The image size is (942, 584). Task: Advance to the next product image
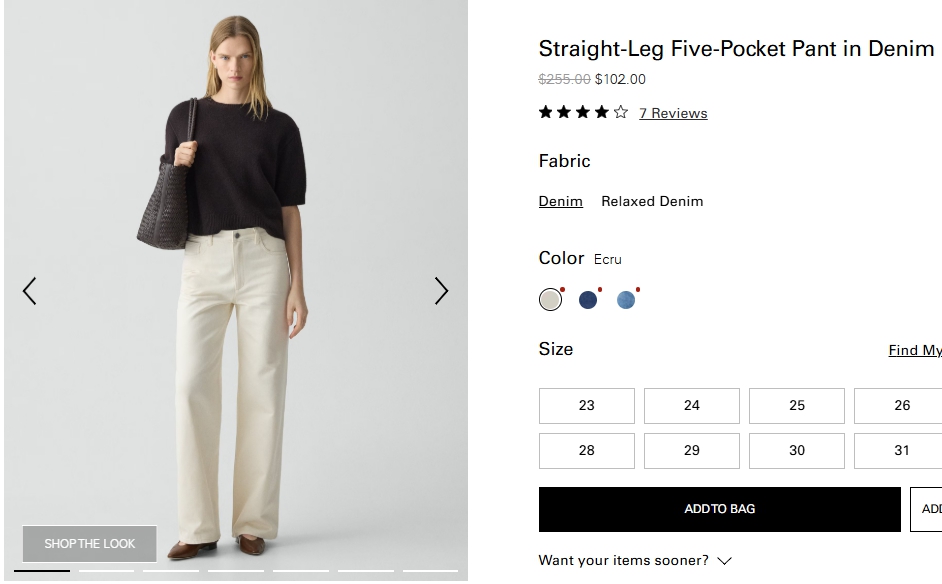coord(441,291)
